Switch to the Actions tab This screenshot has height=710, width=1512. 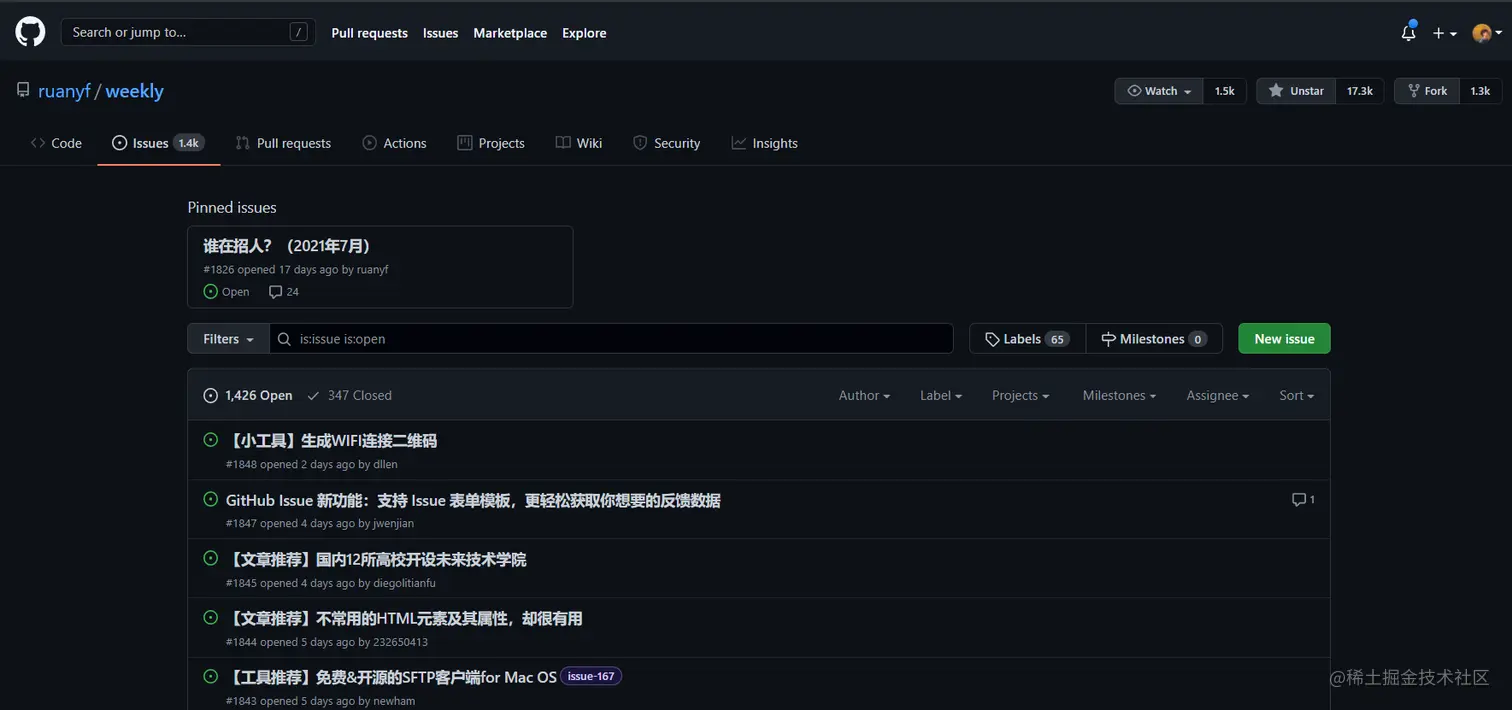[x=394, y=143]
